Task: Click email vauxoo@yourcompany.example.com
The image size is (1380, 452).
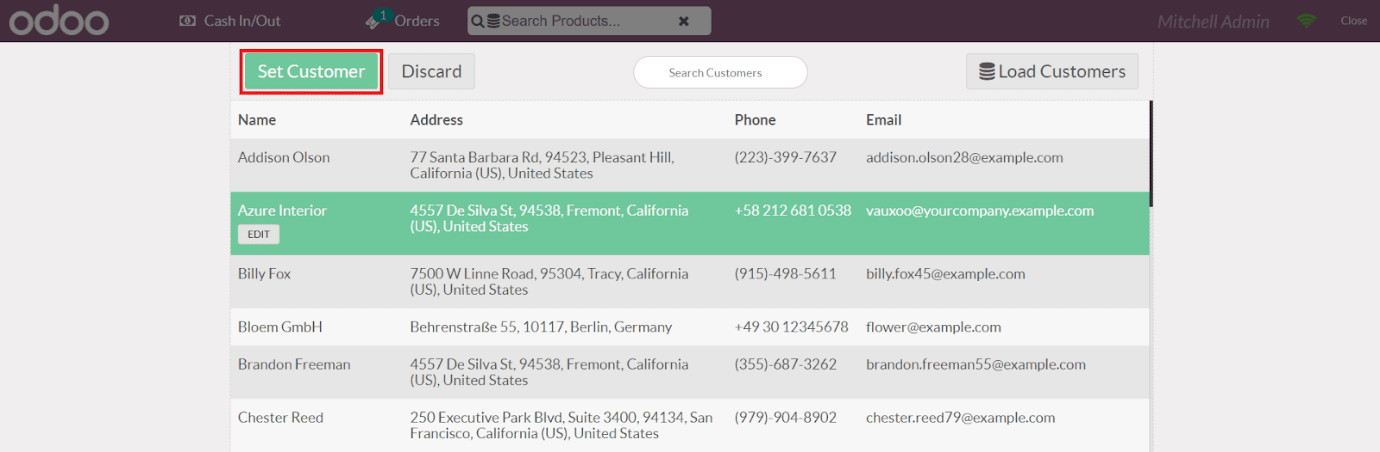Action: [980, 210]
